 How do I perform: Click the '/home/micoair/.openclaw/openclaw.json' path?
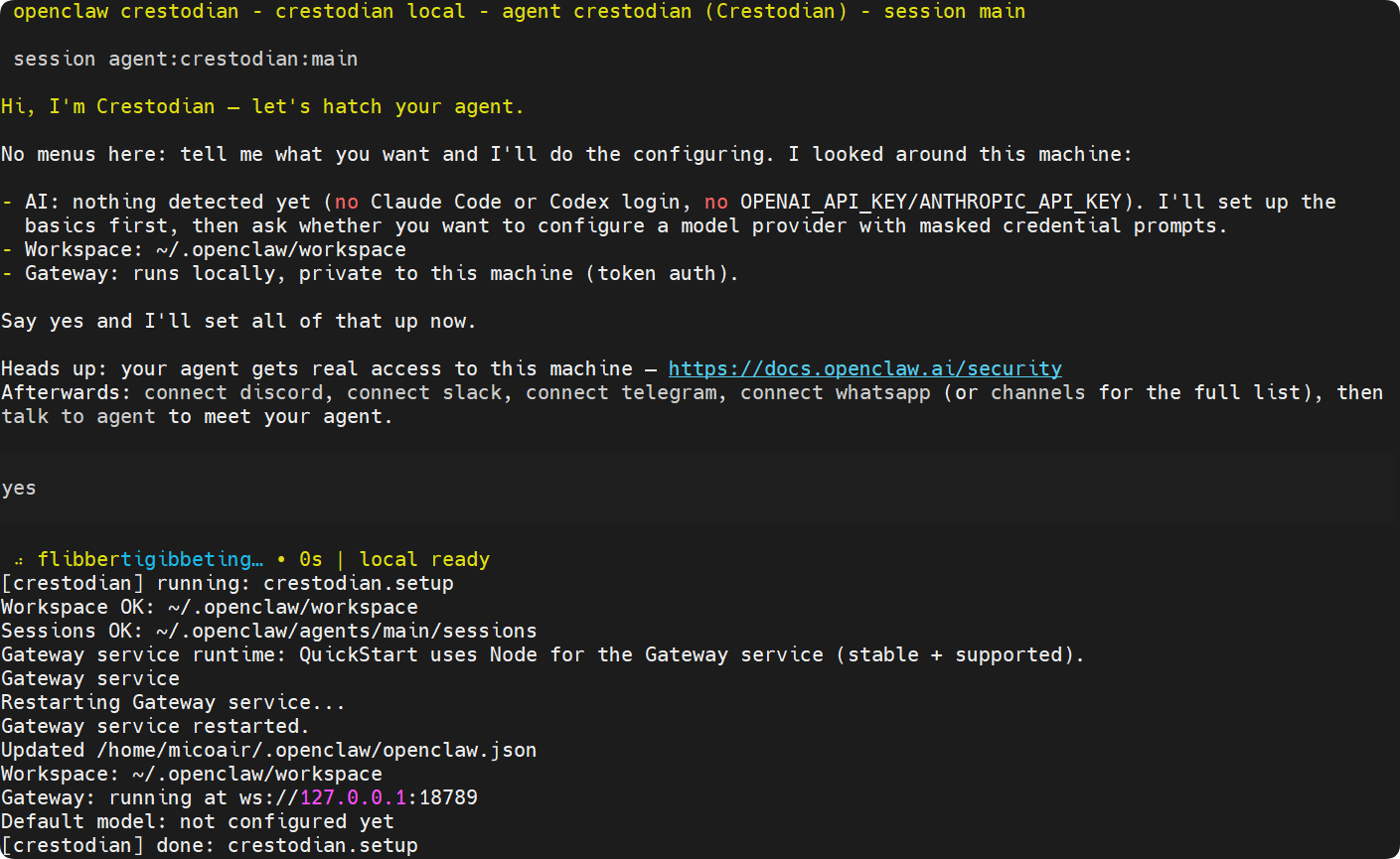pyautogui.click(x=317, y=750)
